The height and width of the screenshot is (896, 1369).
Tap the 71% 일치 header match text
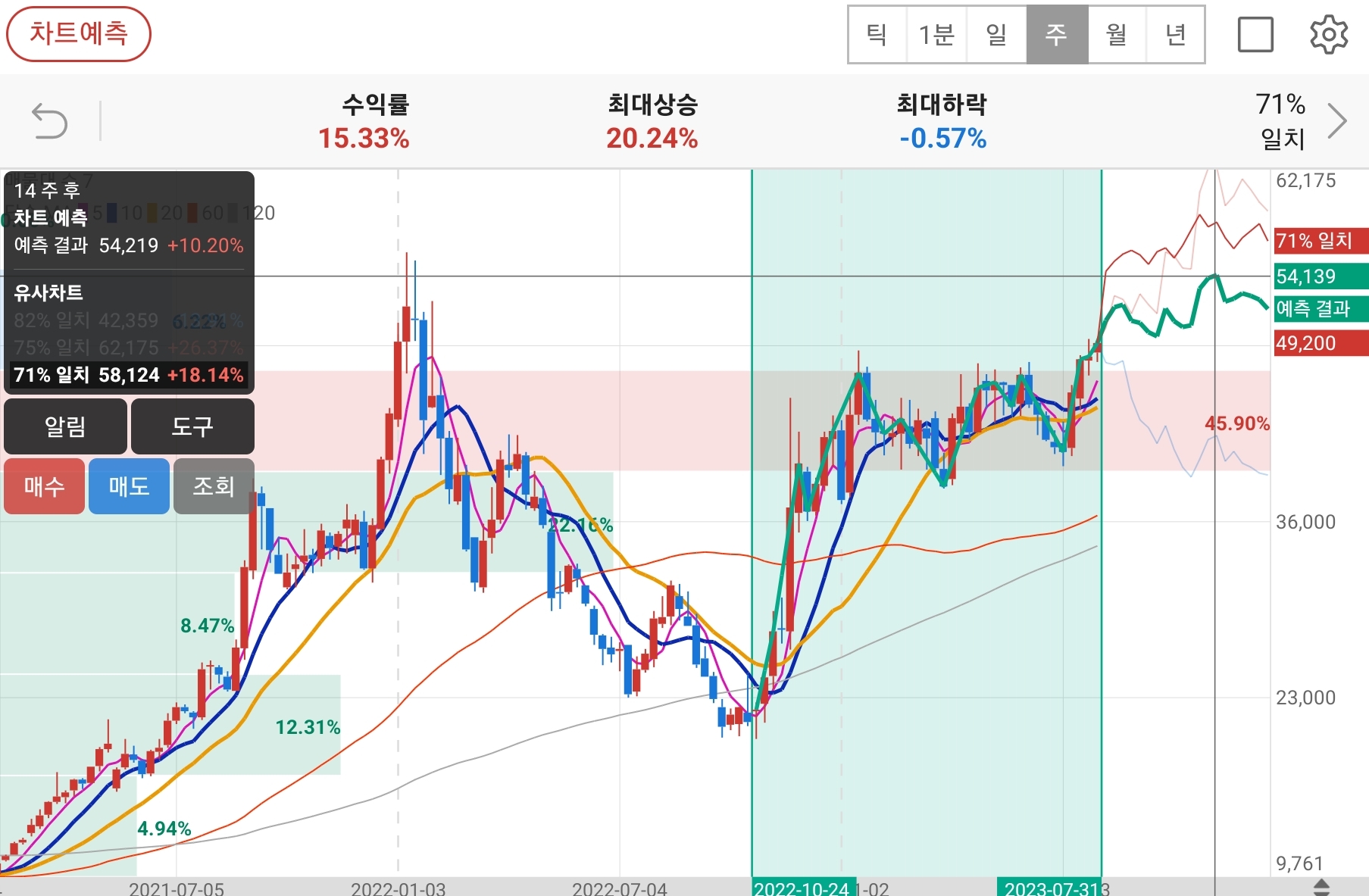click(1281, 121)
